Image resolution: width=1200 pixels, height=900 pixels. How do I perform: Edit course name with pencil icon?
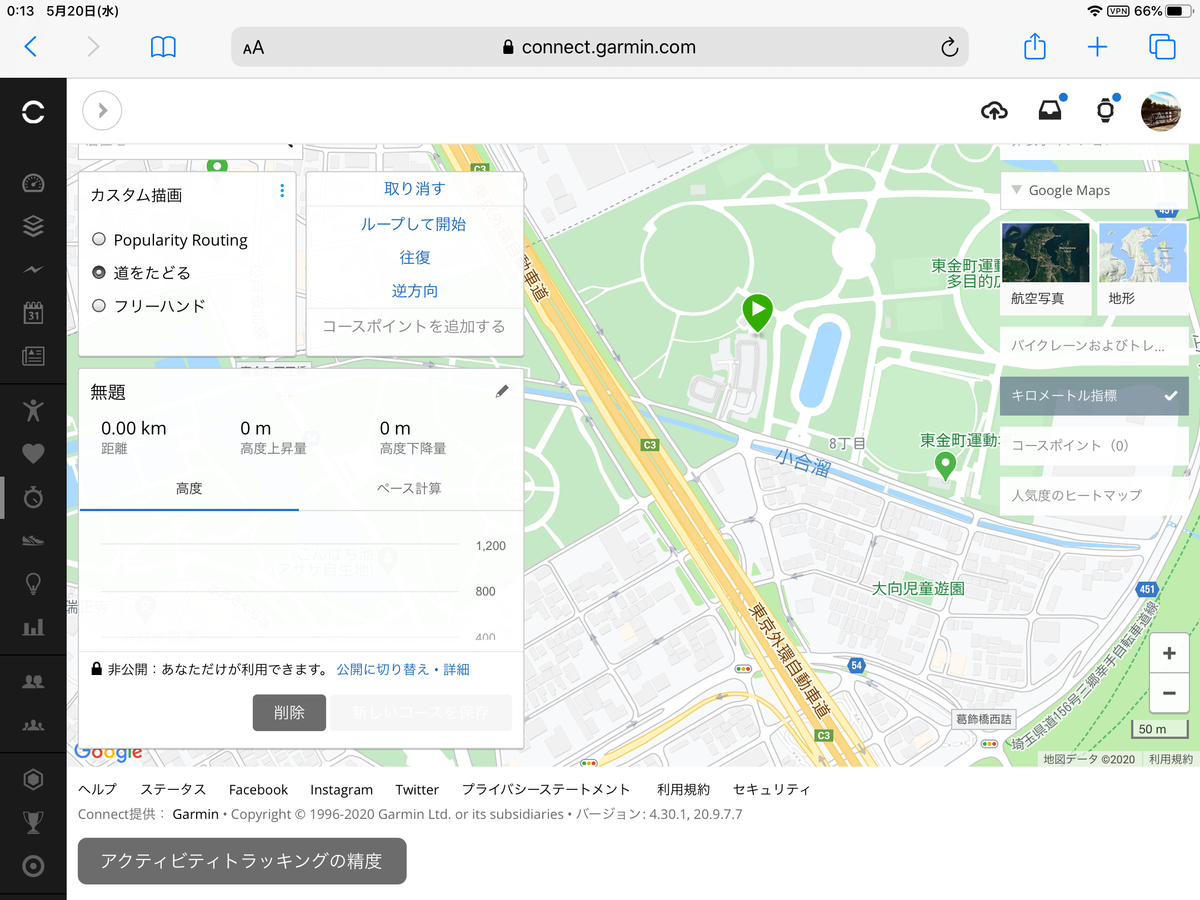tap(502, 392)
